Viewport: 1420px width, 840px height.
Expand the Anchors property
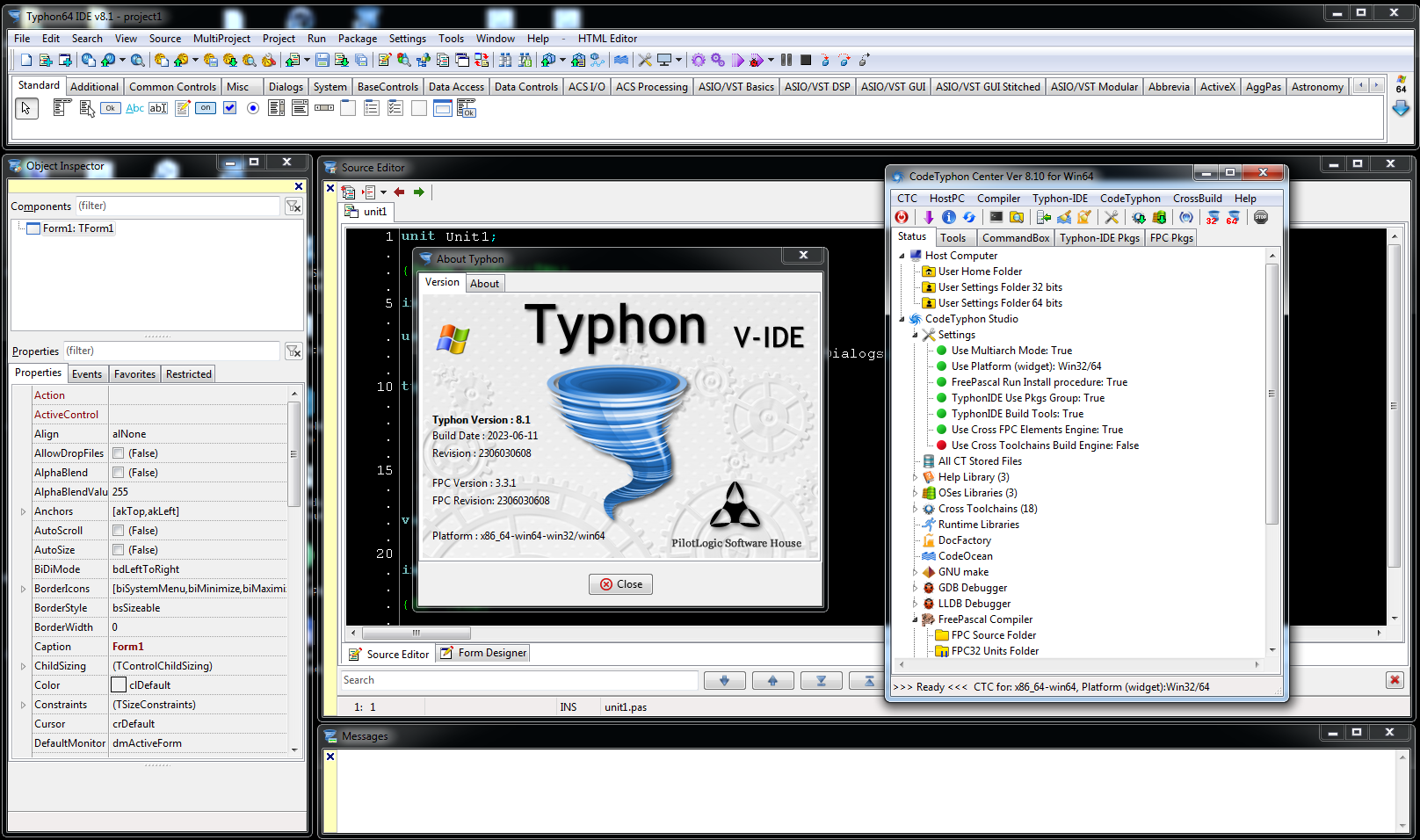pos(23,511)
